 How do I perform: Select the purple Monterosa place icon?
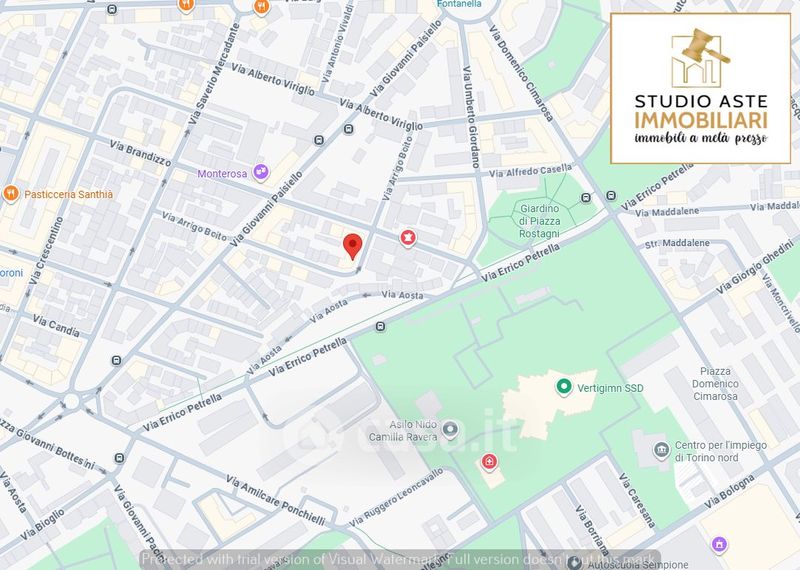(261, 172)
